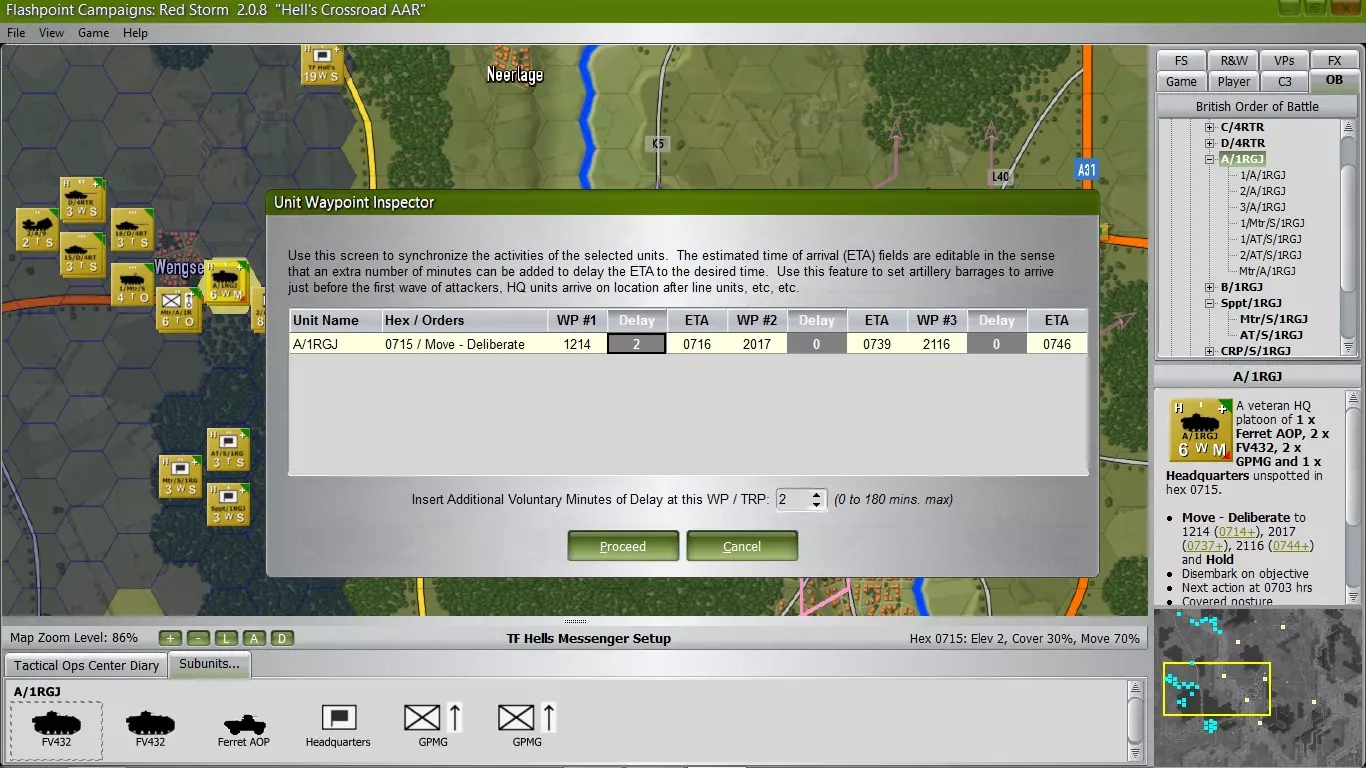The width and height of the screenshot is (1366, 768).
Task: Select AT/S/1RGJ under Sppt/1RGJ in tree
Action: 1271,335
